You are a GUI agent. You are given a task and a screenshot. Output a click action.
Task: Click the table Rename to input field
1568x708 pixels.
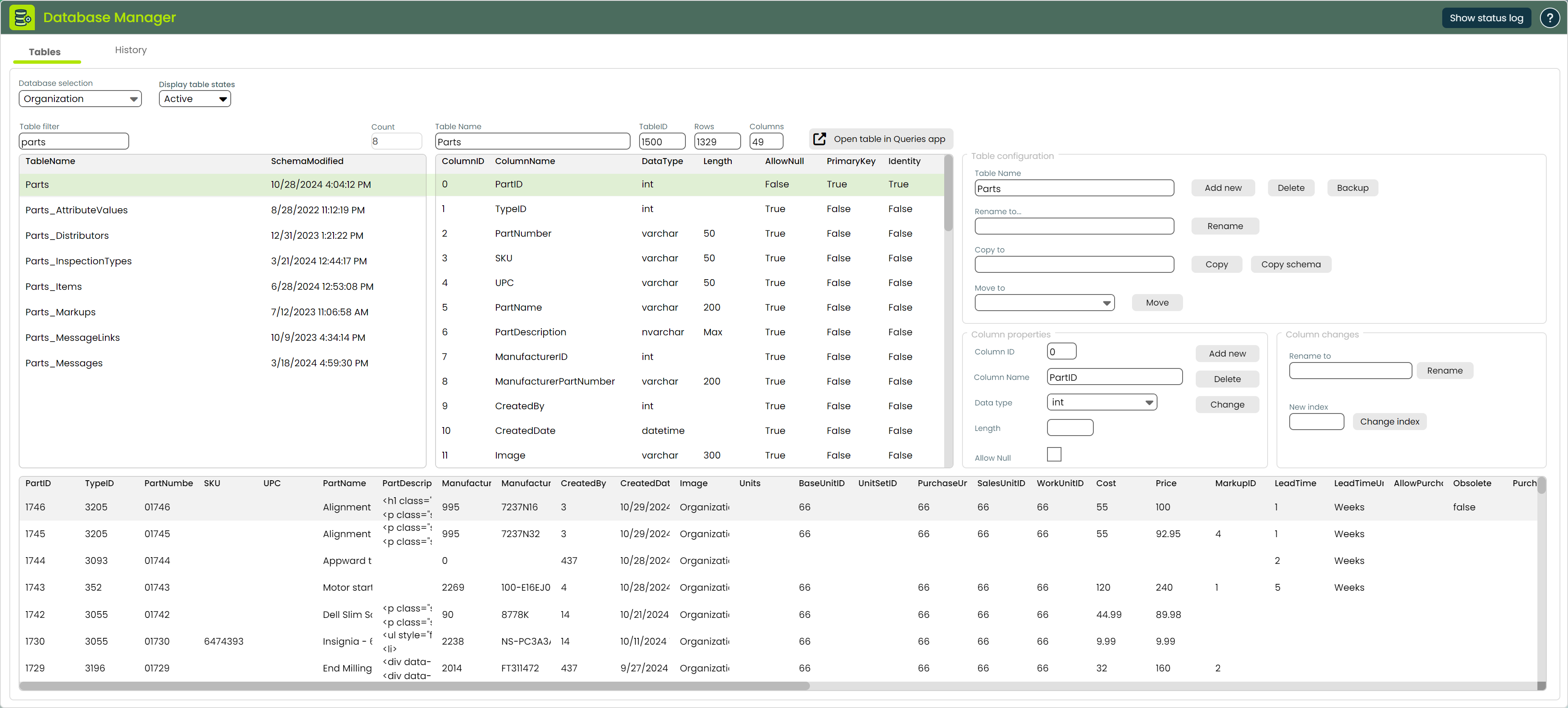click(x=1074, y=226)
